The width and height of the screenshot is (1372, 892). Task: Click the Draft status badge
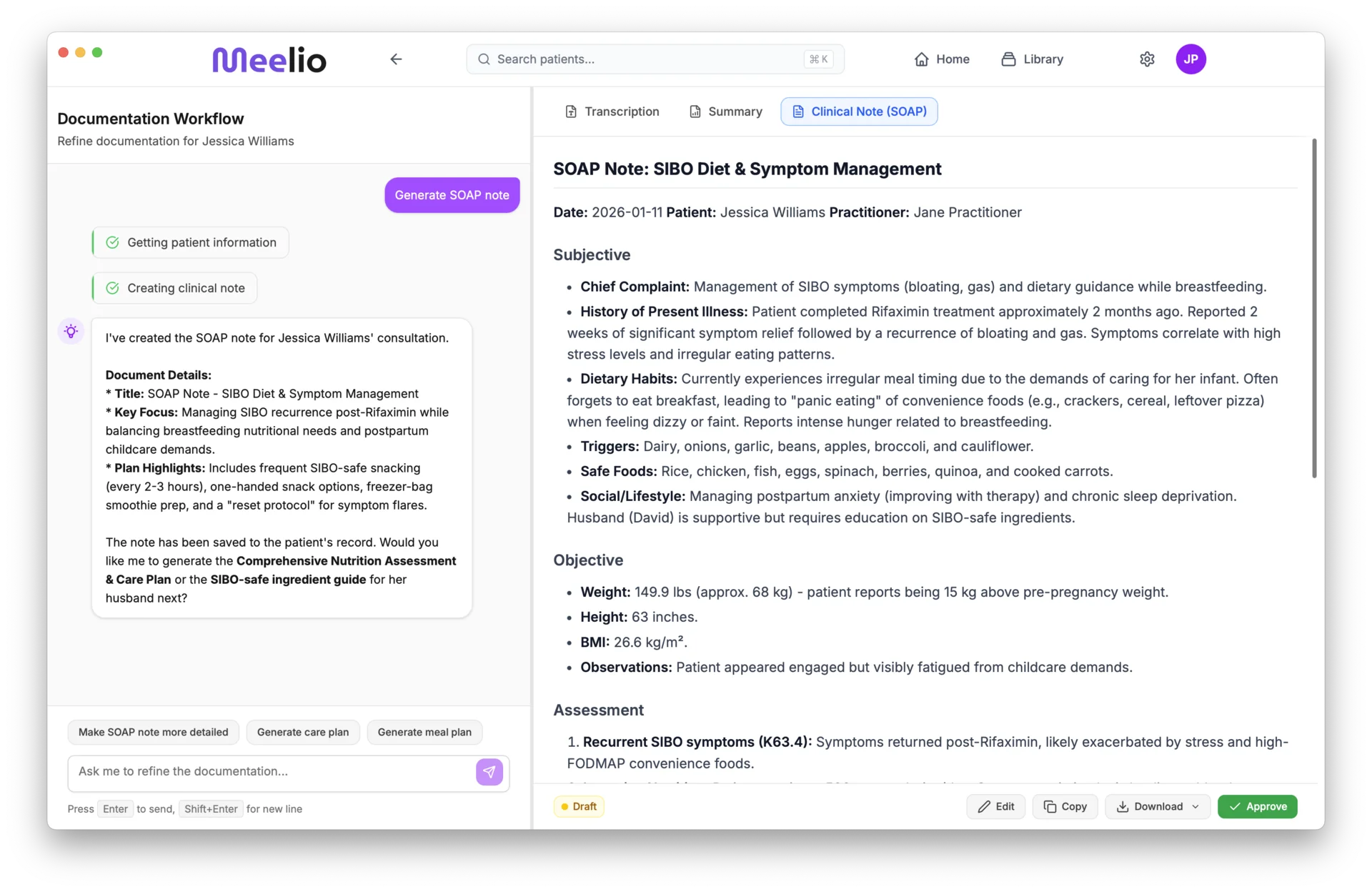pyautogui.click(x=579, y=806)
